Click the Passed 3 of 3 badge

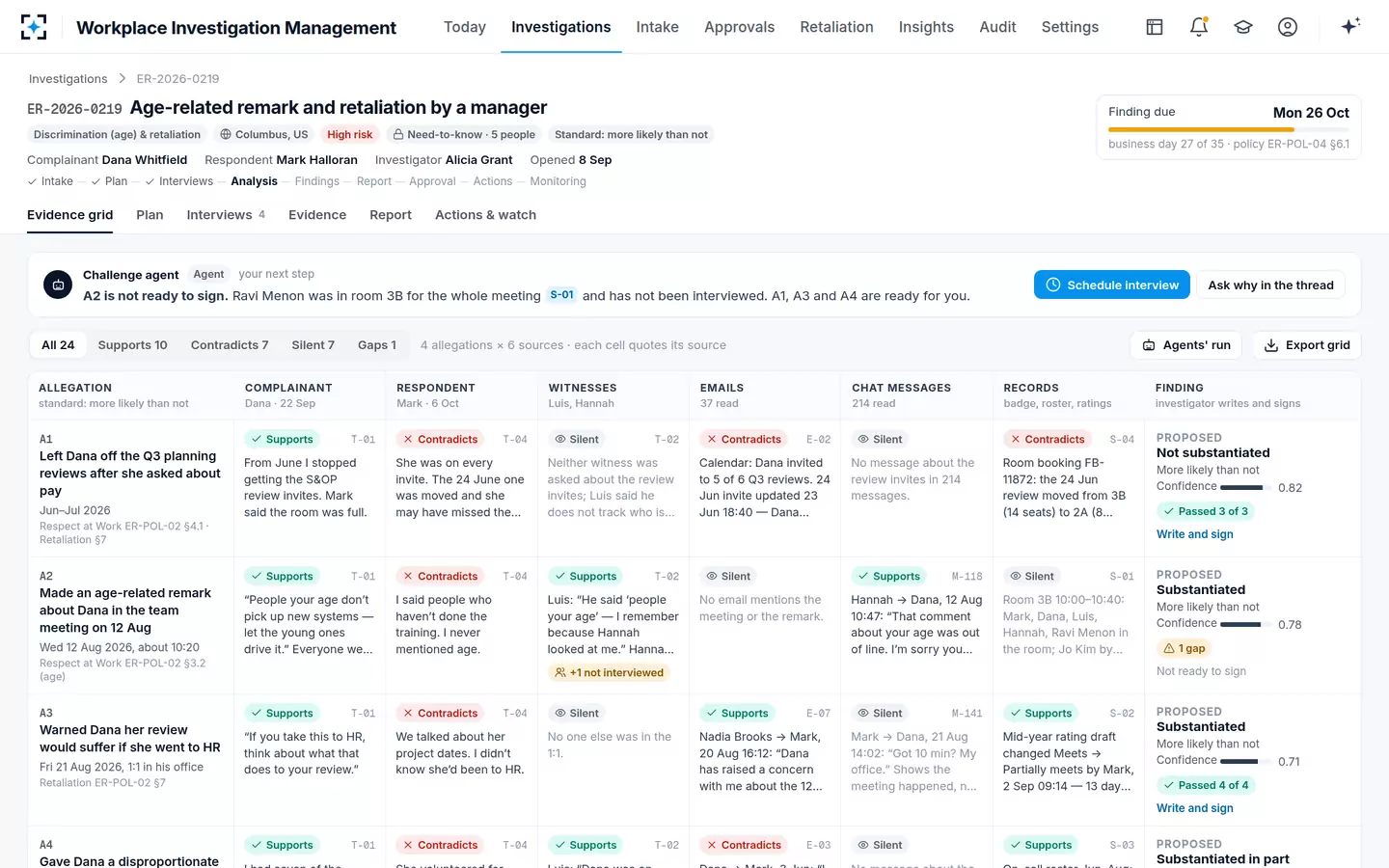coord(1206,512)
